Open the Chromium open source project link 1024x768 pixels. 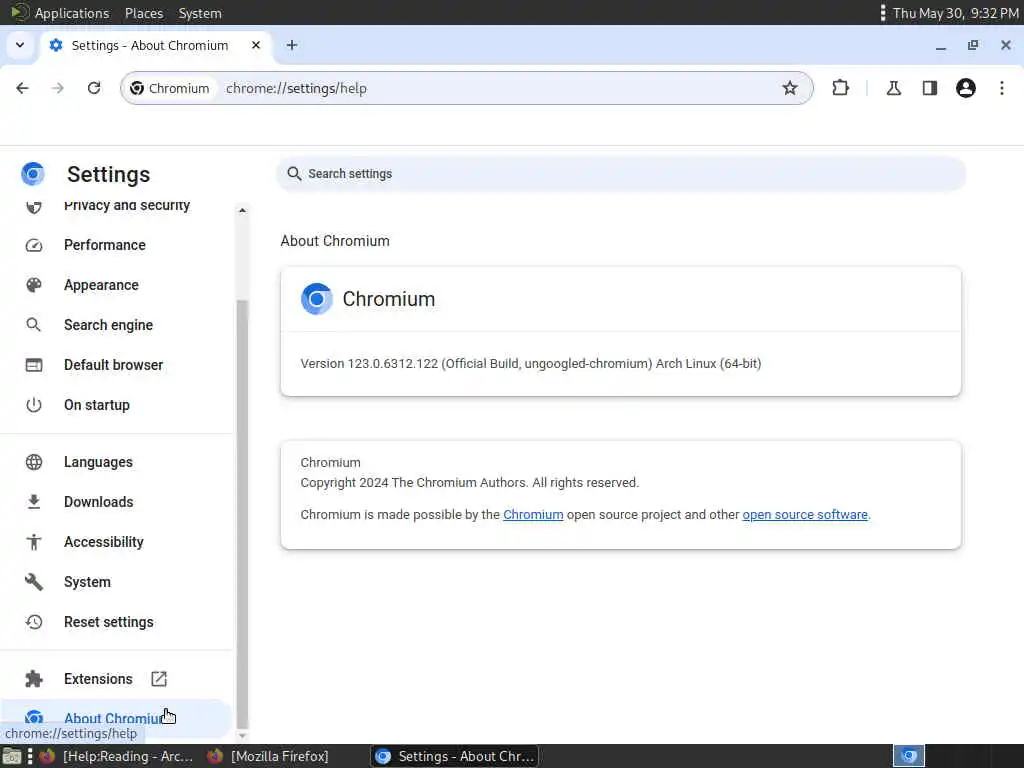533,515
